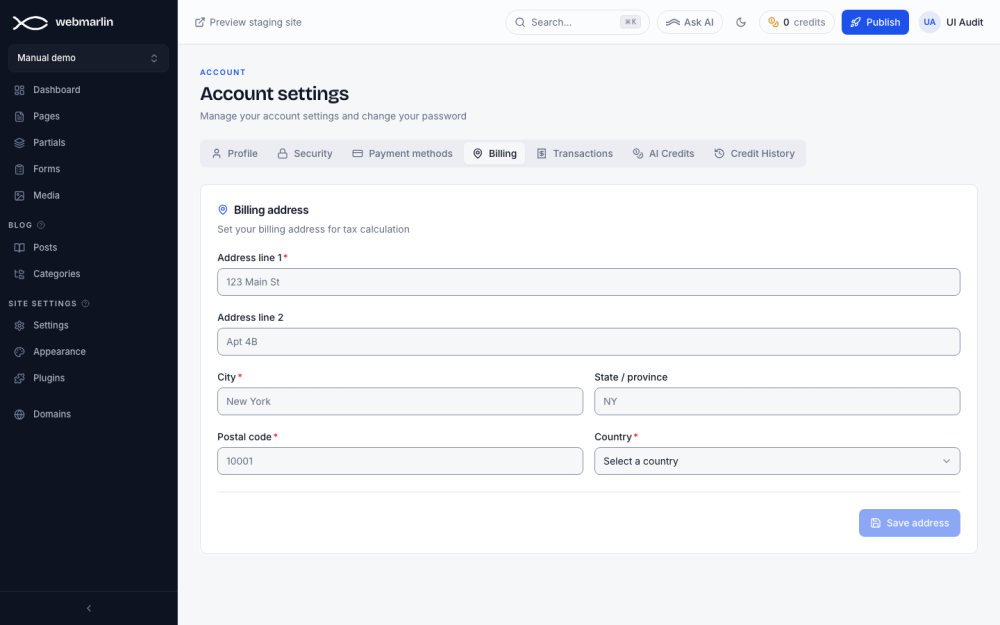Click the Ask AI button
The image size is (1000, 625).
click(x=689, y=22)
